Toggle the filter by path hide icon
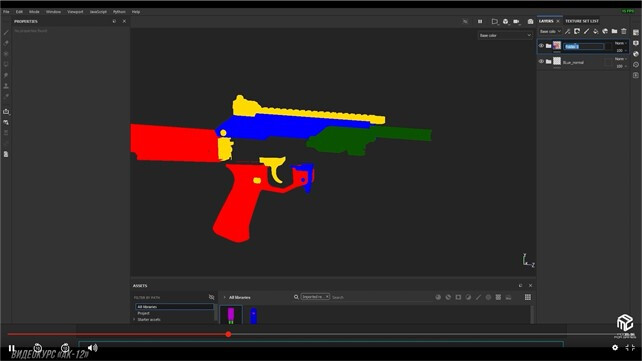The height and width of the screenshot is (361, 642). click(211, 297)
